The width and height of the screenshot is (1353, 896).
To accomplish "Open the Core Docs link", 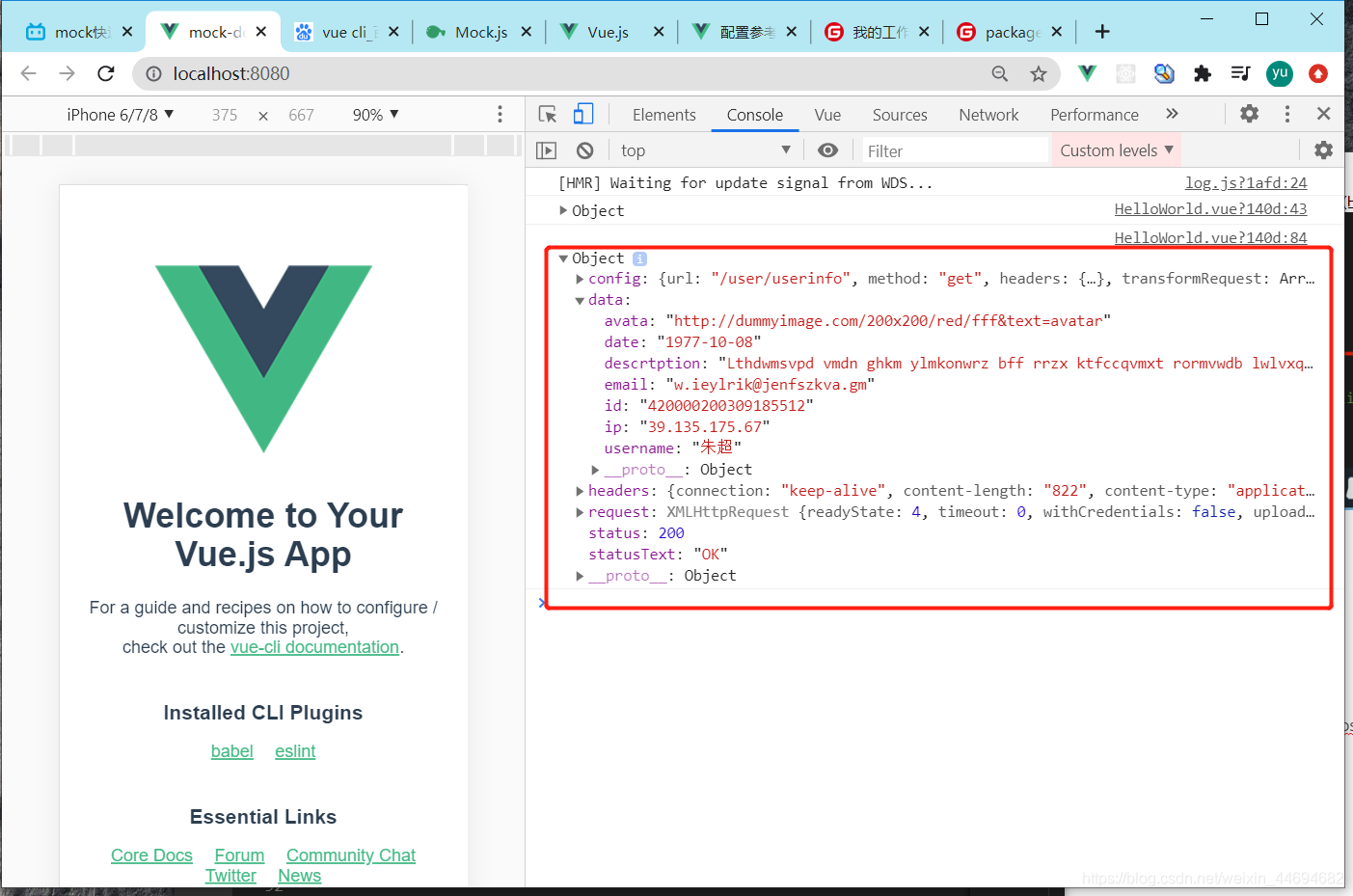I will tap(151, 855).
